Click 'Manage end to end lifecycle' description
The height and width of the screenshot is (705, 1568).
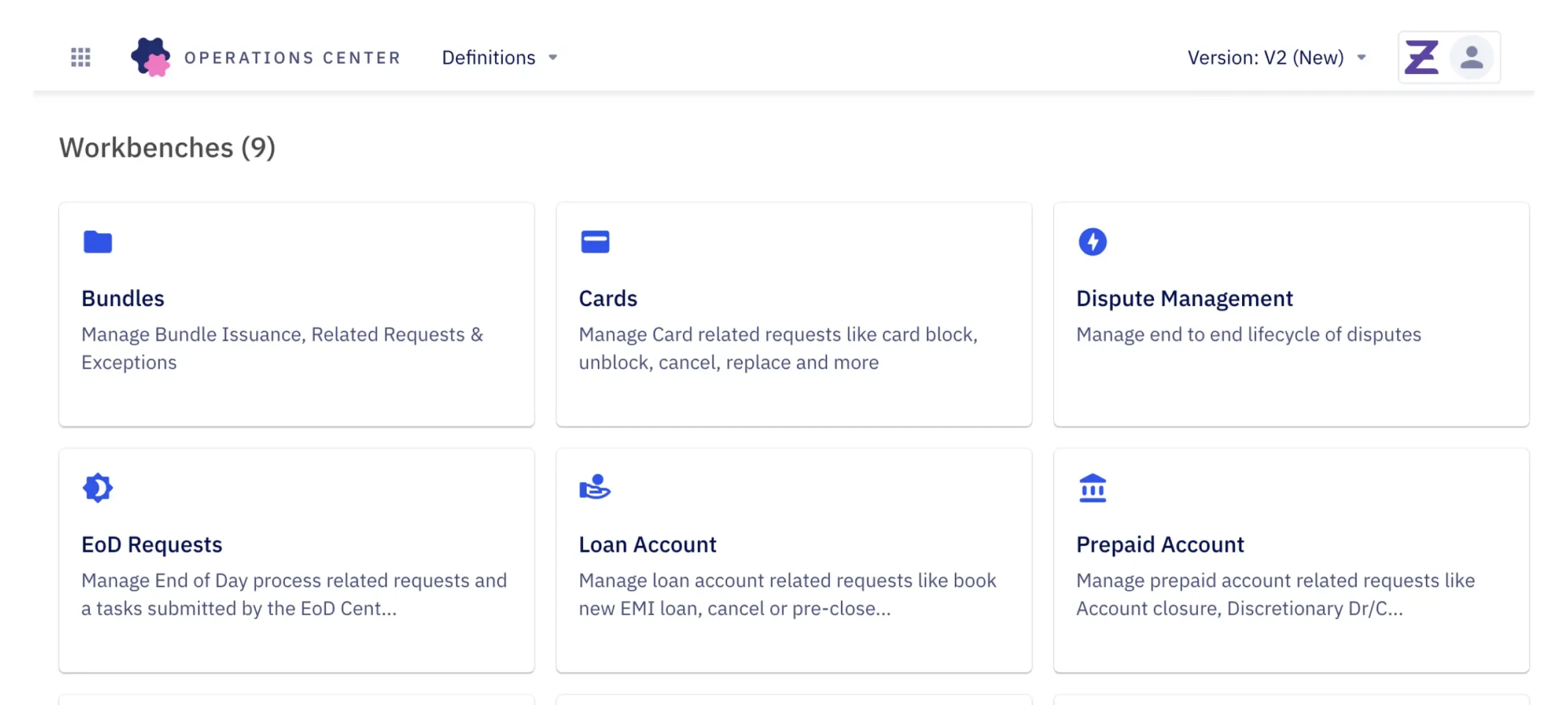(1248, 335)
